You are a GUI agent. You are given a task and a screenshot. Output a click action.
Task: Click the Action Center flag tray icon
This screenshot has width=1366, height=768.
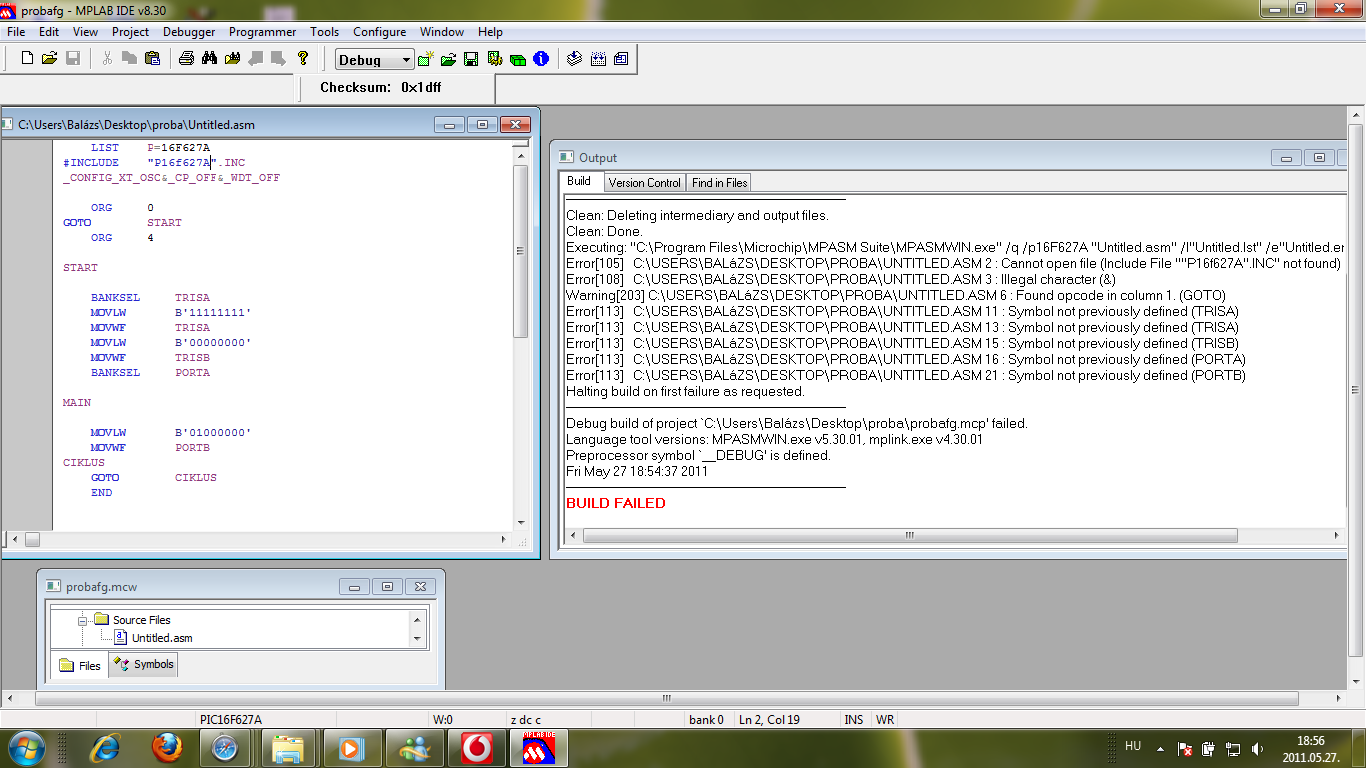click(x=1185, y=748)
